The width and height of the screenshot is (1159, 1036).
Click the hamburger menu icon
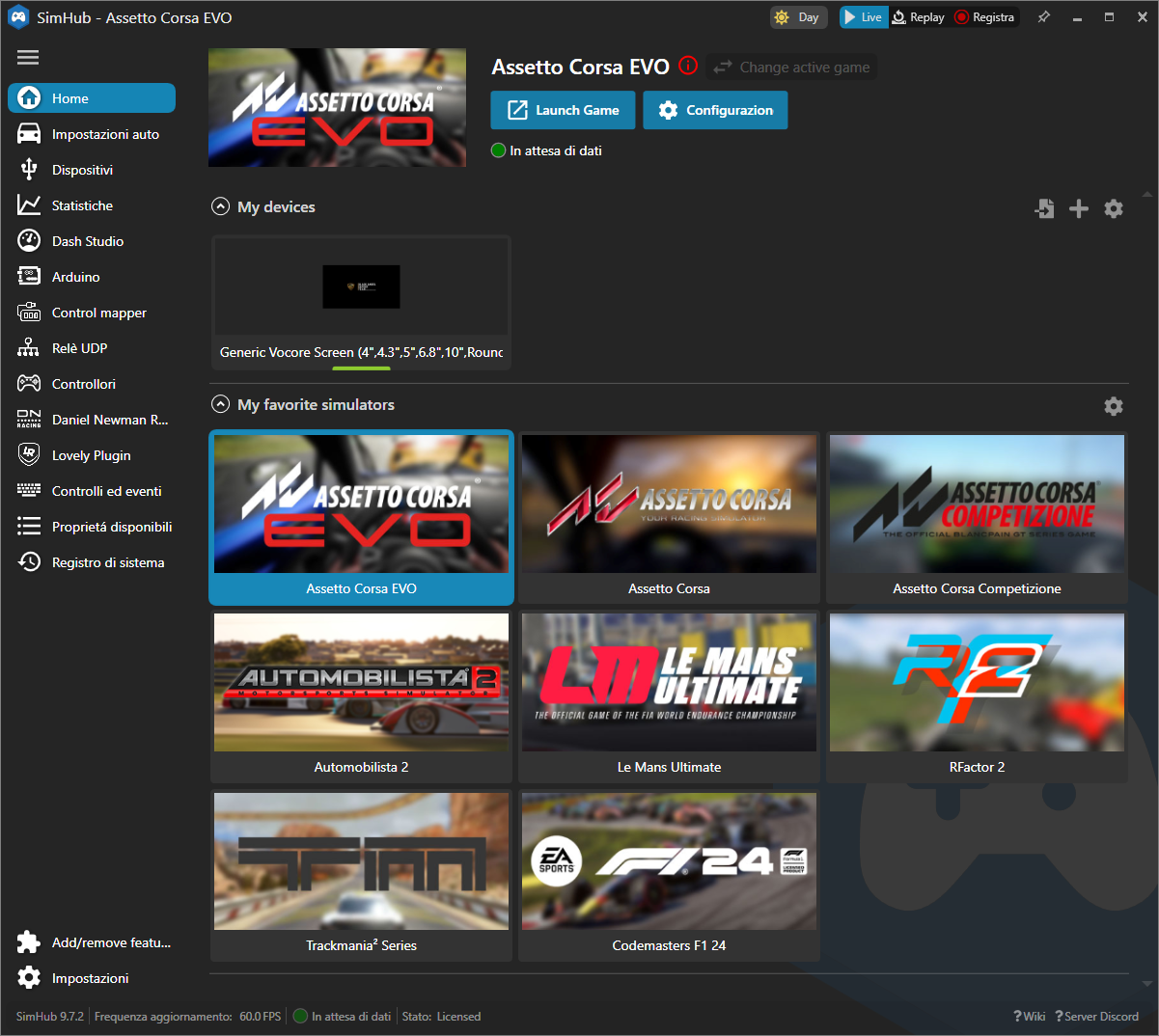point(28,58)
